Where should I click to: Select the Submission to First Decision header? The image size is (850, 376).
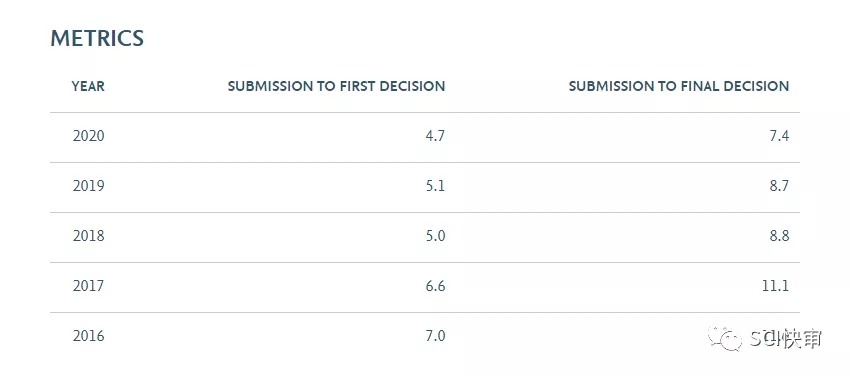tap(336, 86)
